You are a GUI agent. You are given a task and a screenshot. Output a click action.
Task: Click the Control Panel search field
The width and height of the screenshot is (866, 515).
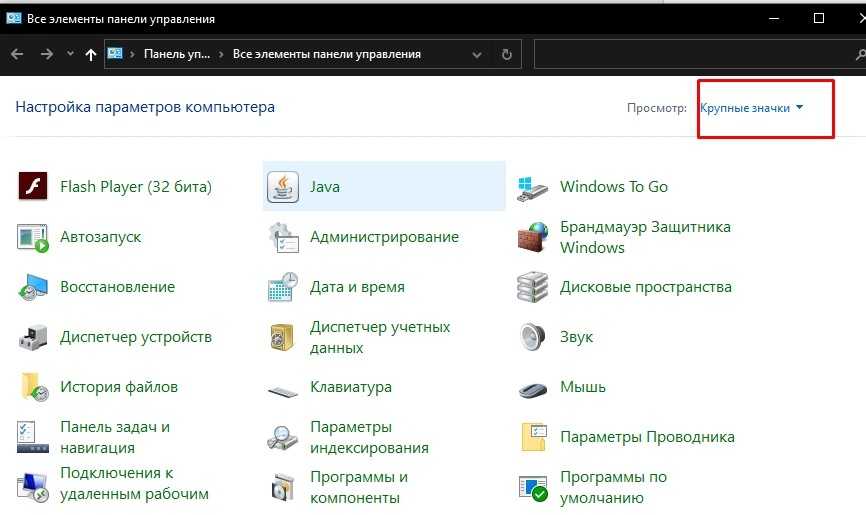pos(690,54)
